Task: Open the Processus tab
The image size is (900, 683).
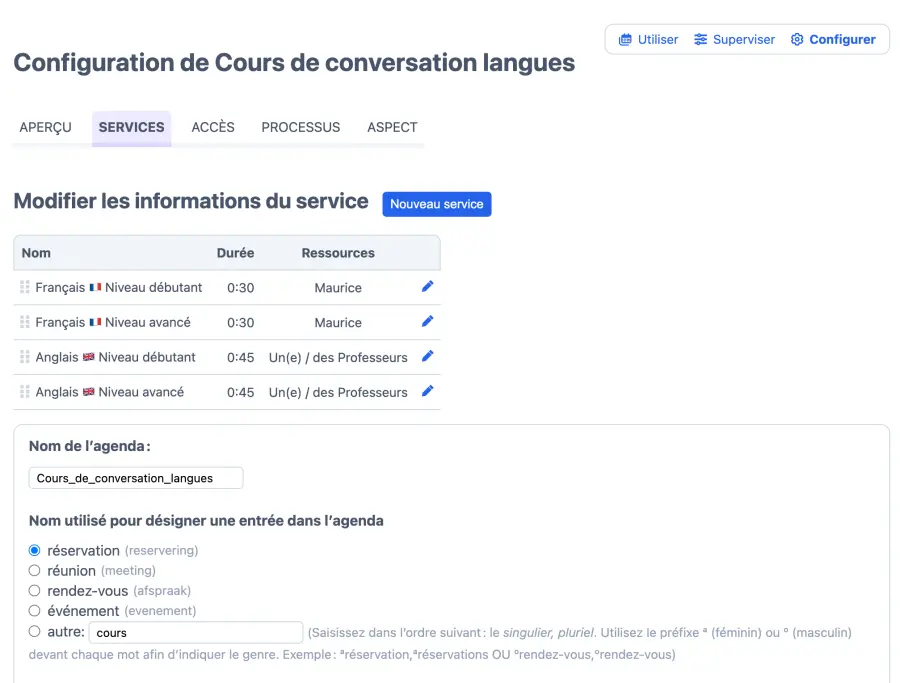Action: click(x=301, y=127)
